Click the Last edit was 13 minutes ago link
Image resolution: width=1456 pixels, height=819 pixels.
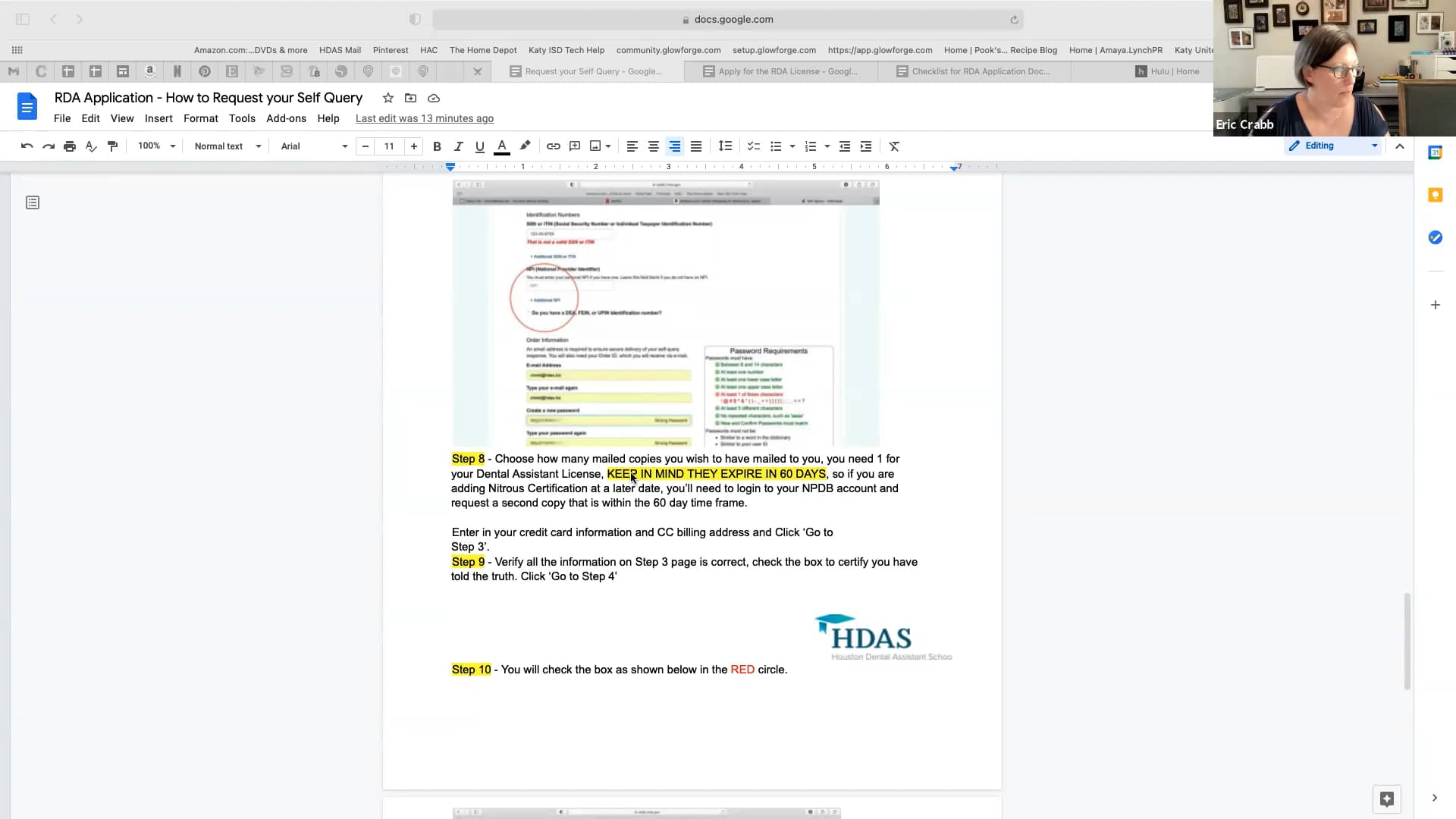pos(425,118)
